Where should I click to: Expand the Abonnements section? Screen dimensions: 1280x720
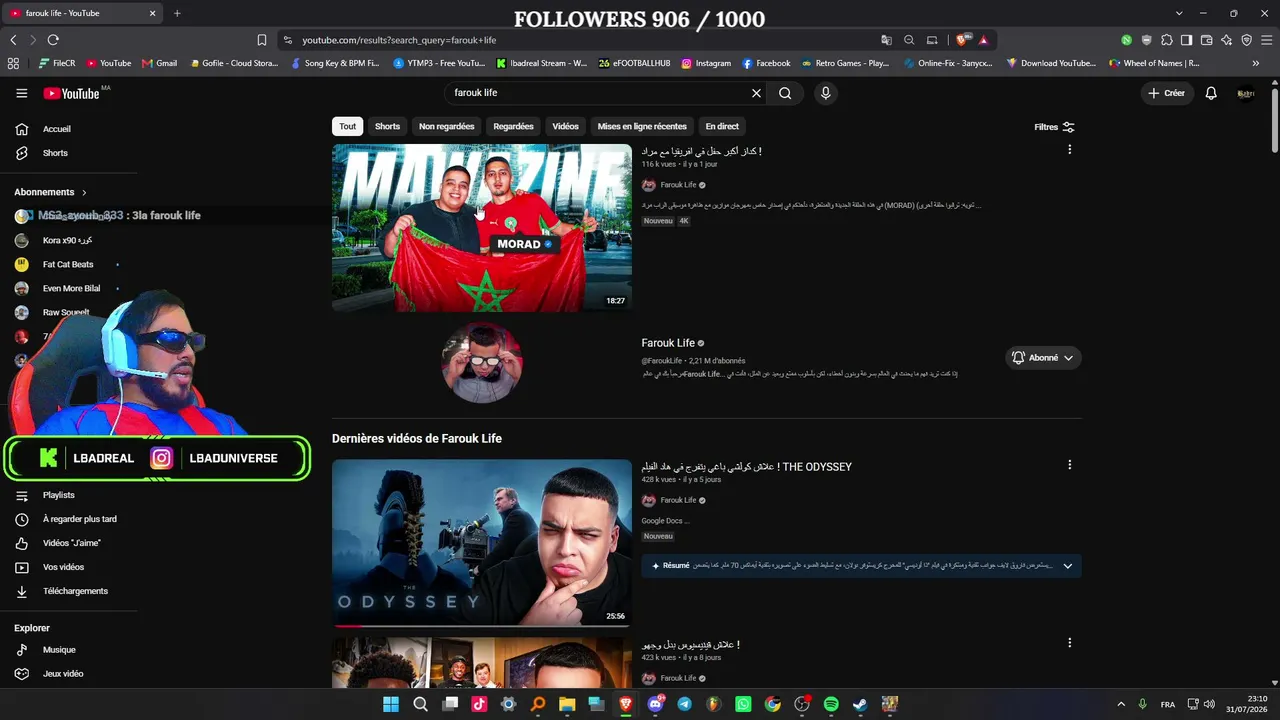pyautogui.click(x=50, y=192)
